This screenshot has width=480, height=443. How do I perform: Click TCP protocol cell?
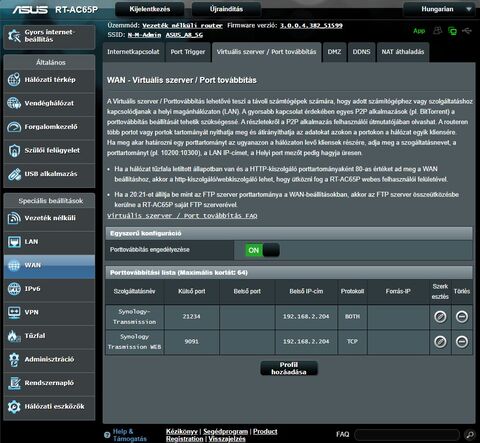coord(352,342)
